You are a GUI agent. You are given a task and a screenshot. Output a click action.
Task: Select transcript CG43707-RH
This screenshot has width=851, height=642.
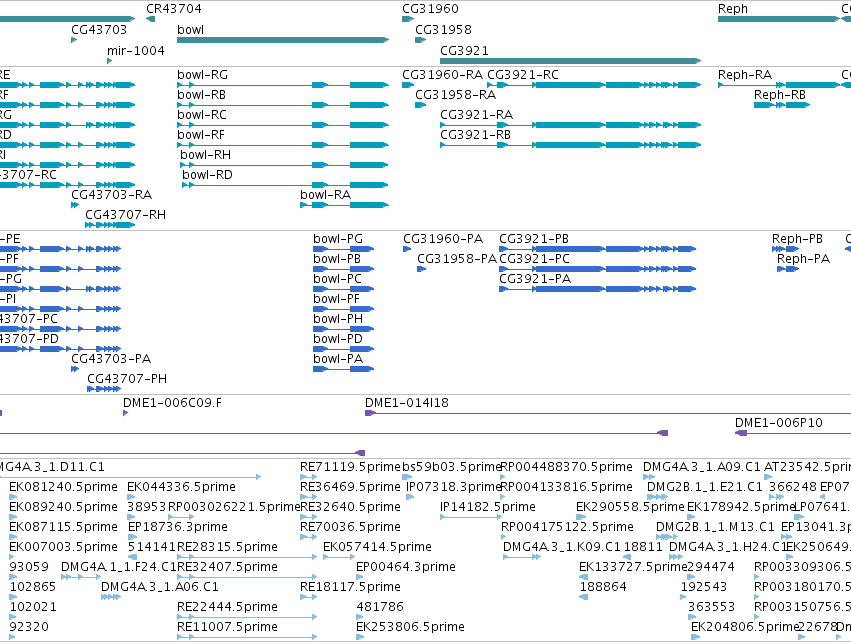pos(110,225)
